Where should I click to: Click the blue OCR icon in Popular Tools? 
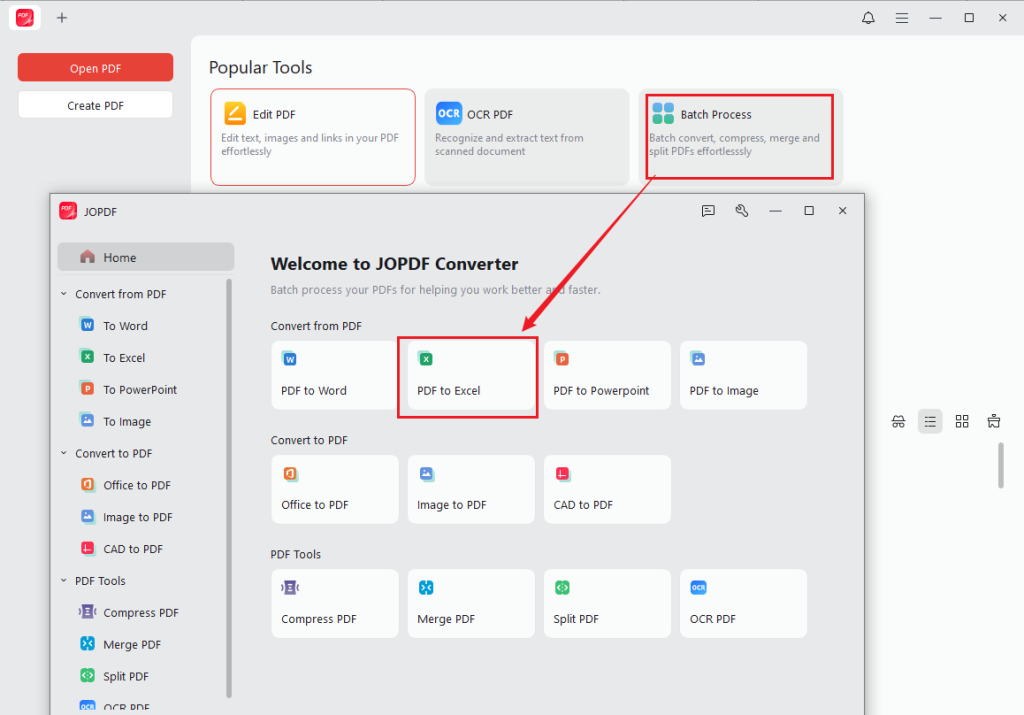click(449, 113)
